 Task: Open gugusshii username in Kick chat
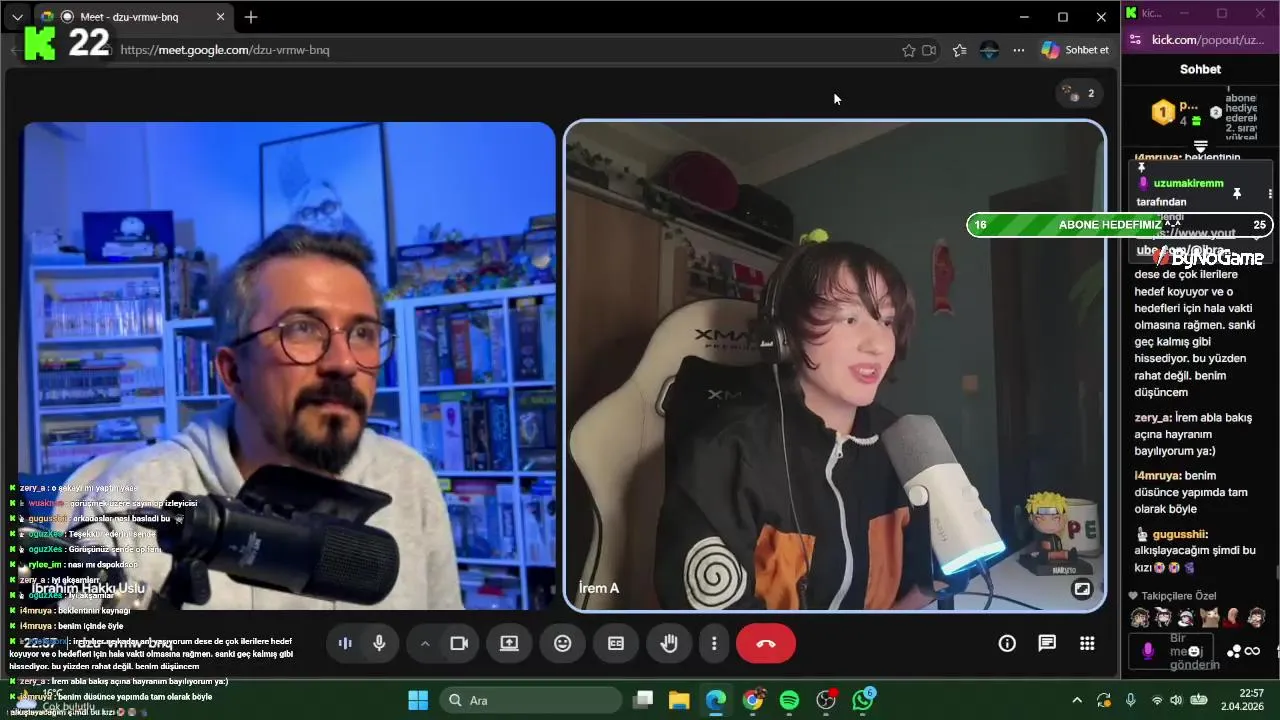(1180, 535)
